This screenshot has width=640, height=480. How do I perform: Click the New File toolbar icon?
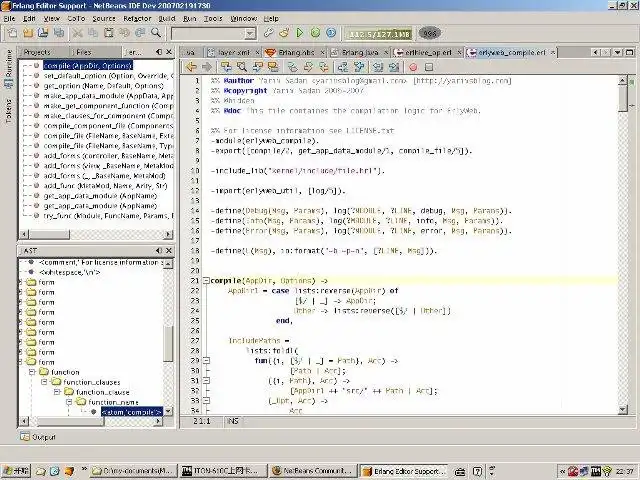point(12,33)
